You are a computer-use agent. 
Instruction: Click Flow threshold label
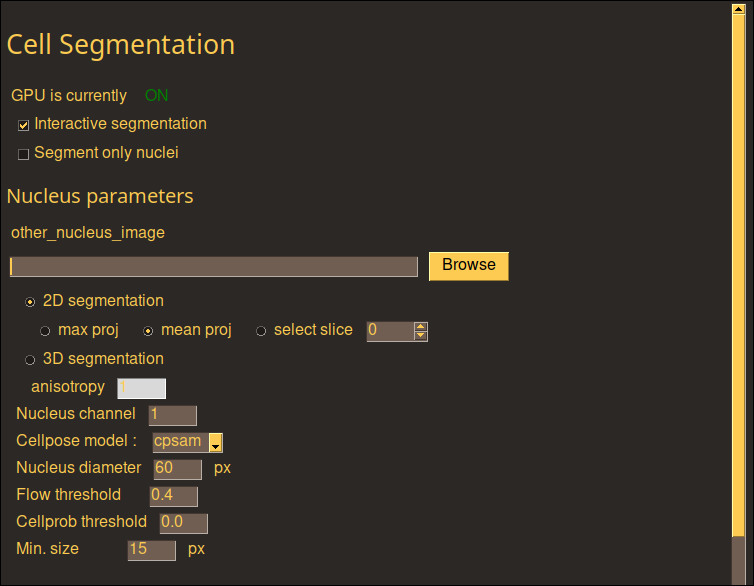tap(68, 494)
